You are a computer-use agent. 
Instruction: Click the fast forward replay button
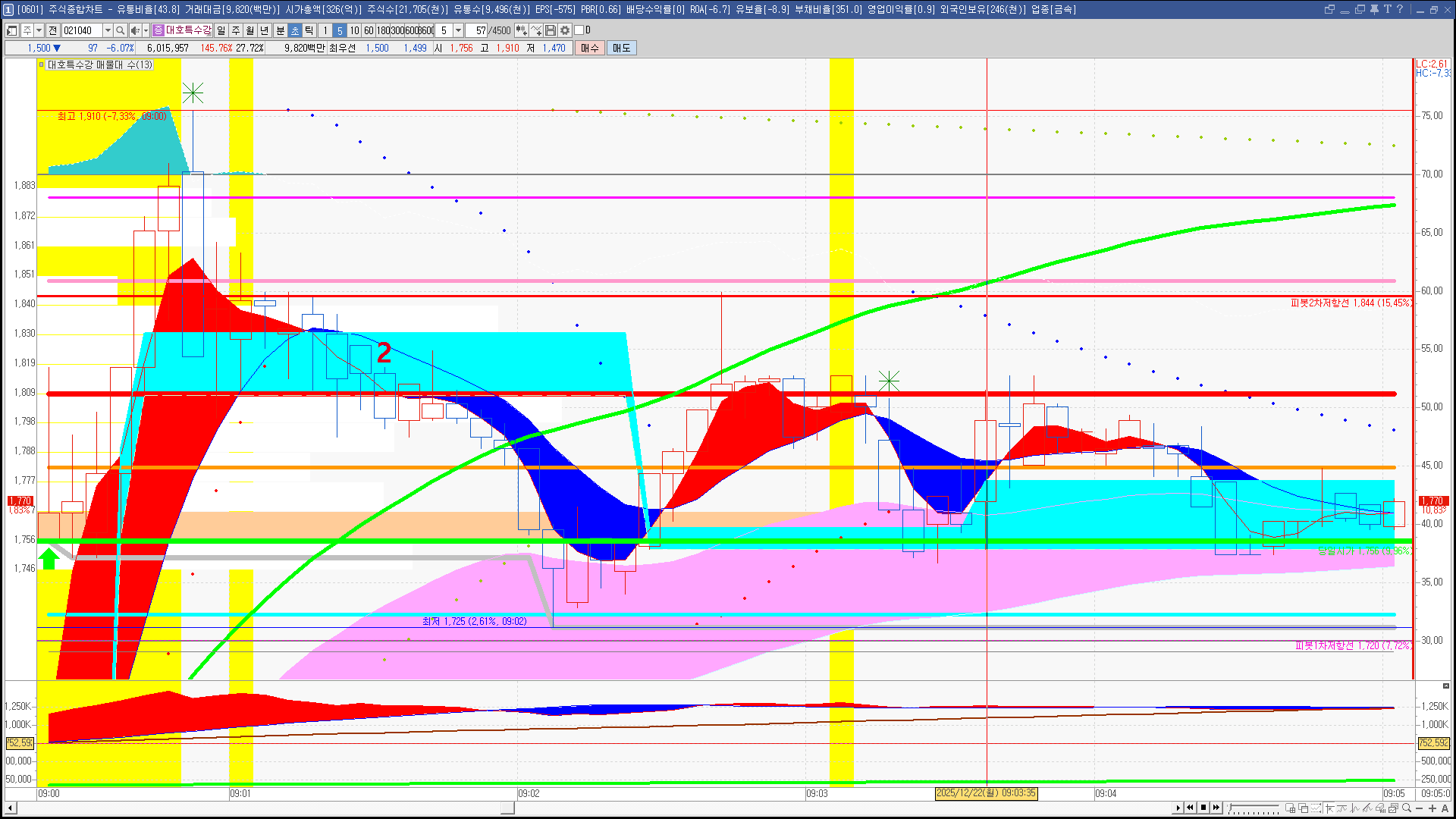[x=1216, y=808]
